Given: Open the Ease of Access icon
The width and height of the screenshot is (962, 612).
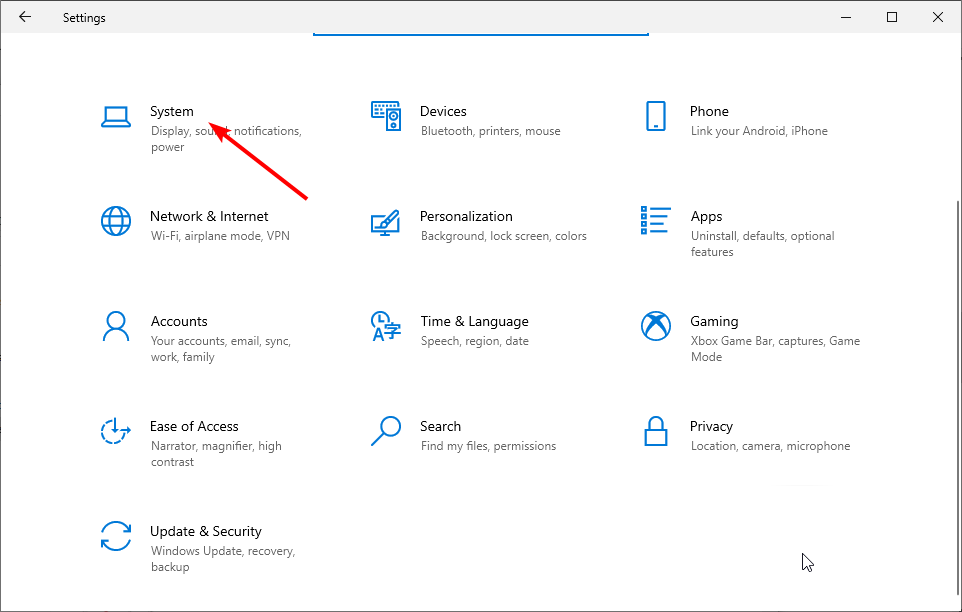Looking at the screenshot, I should tap(116, 431).
